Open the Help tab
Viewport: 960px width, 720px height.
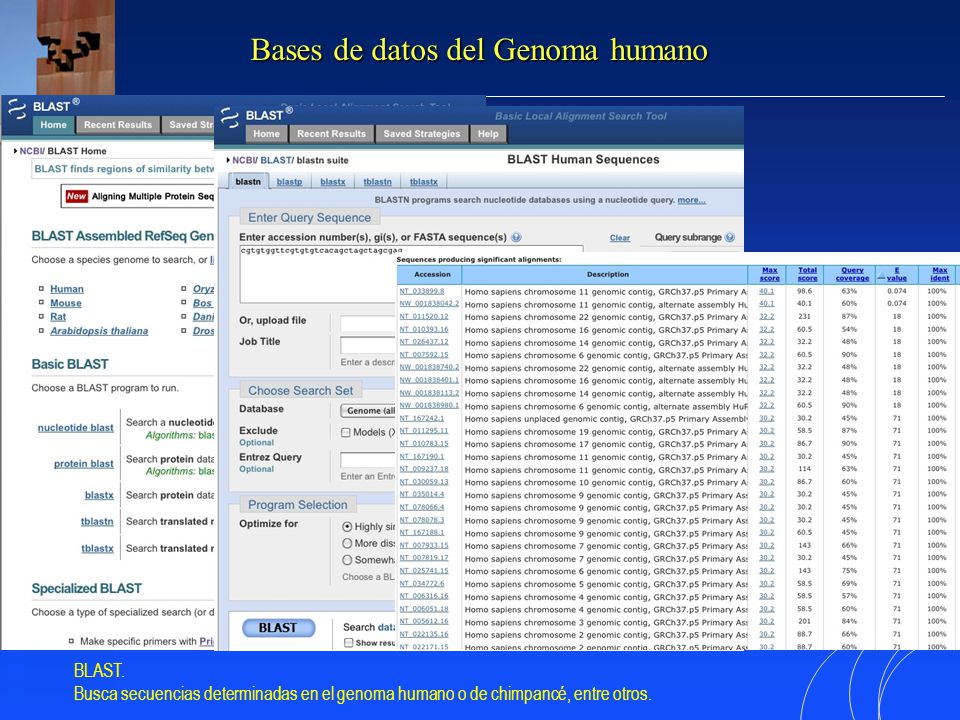488,133
